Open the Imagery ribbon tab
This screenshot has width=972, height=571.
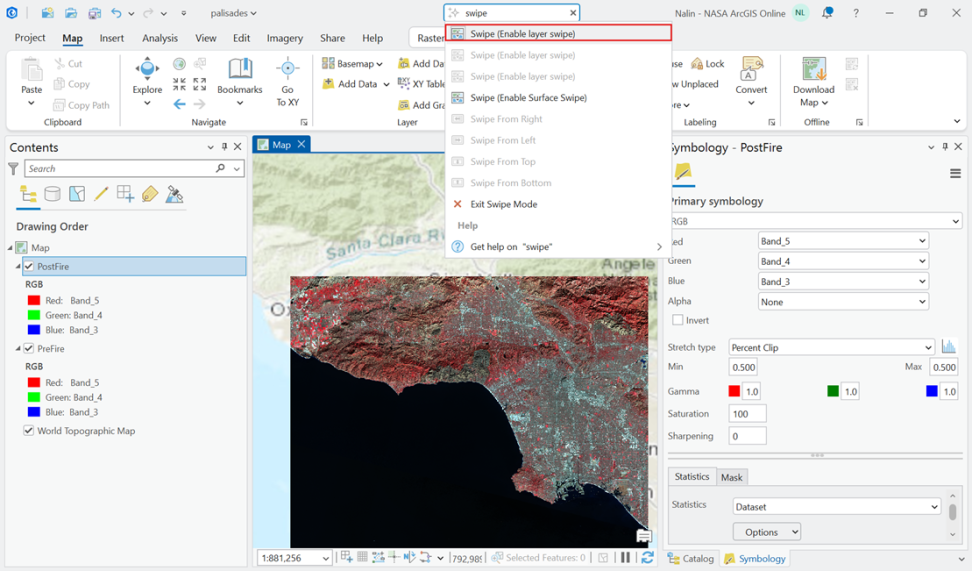coord(285,38)
